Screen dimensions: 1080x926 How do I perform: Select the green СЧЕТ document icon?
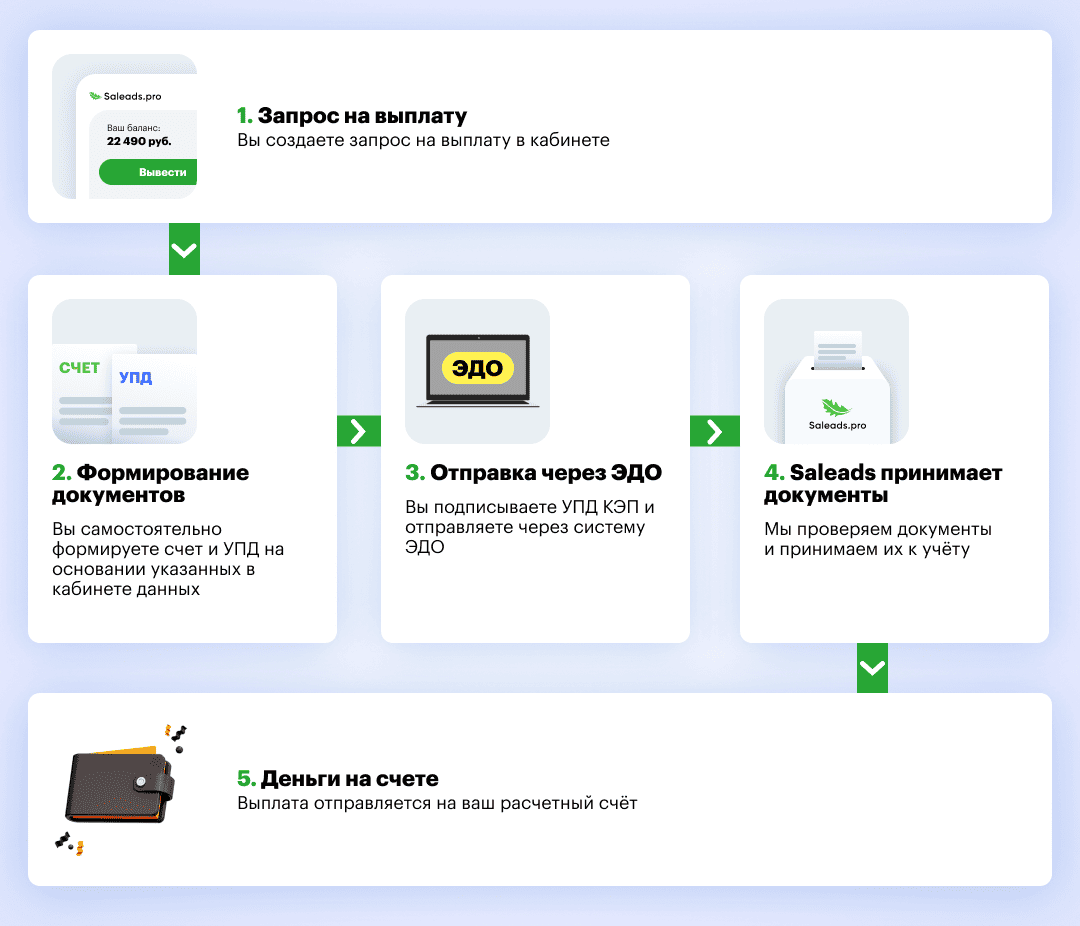click(x=80, y=368)
